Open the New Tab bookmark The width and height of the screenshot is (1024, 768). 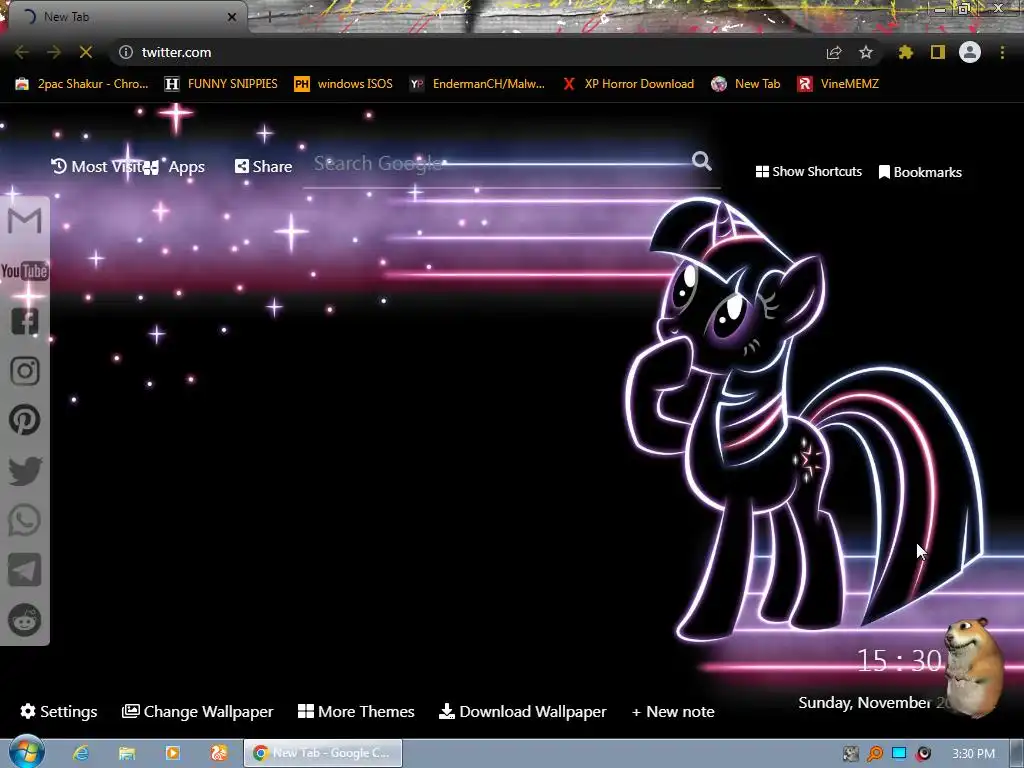click(746, 84)
